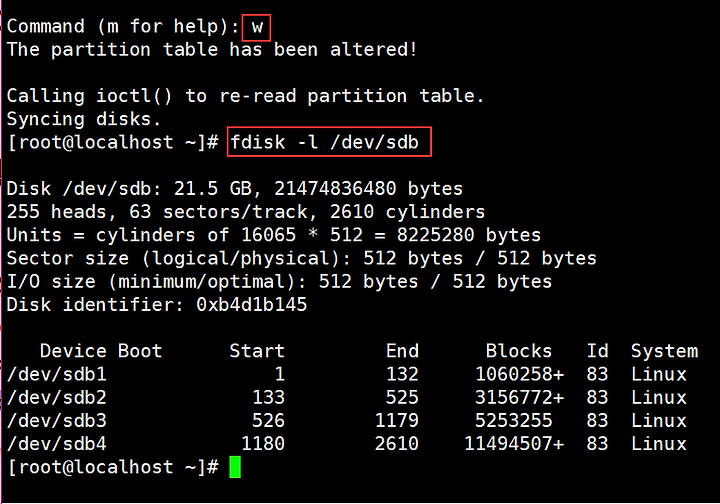Viewport: 720px width, 504px height.
Task: Click the 'Device Boot' column header
Action: (x=101, y=351)
